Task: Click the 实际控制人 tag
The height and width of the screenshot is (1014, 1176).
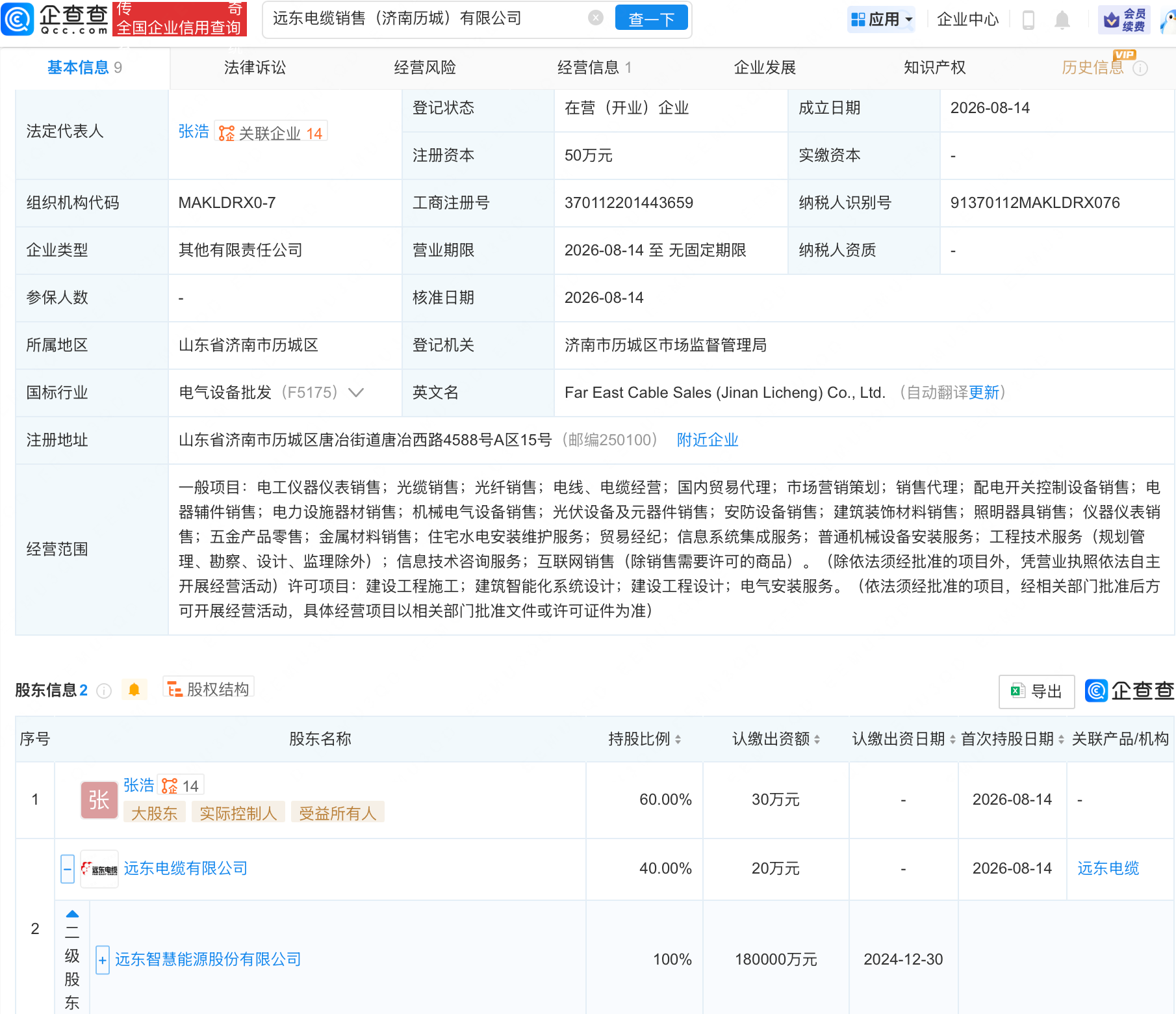Action: 238,813
